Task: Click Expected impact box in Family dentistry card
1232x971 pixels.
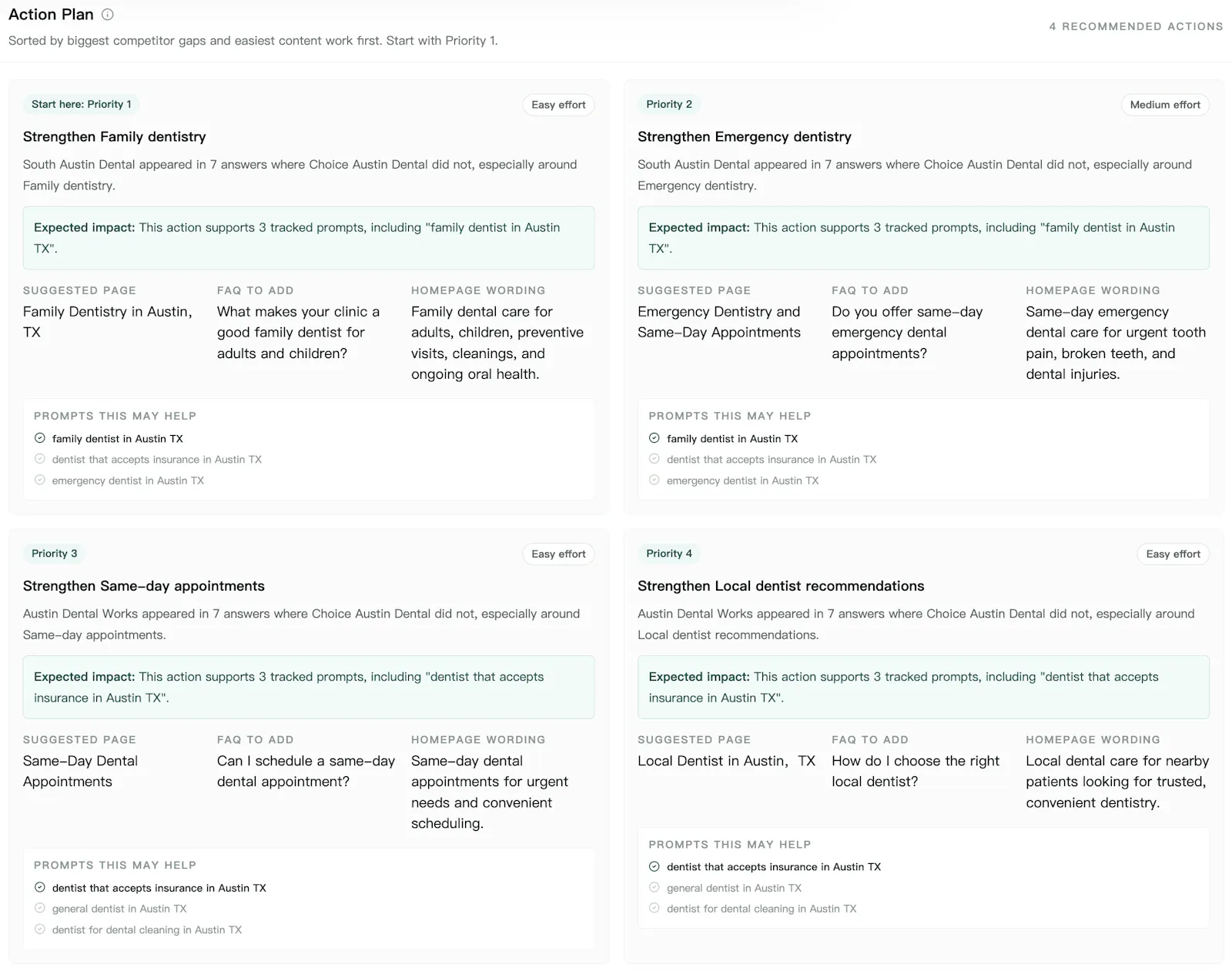Action: click(x=309, y=238)
